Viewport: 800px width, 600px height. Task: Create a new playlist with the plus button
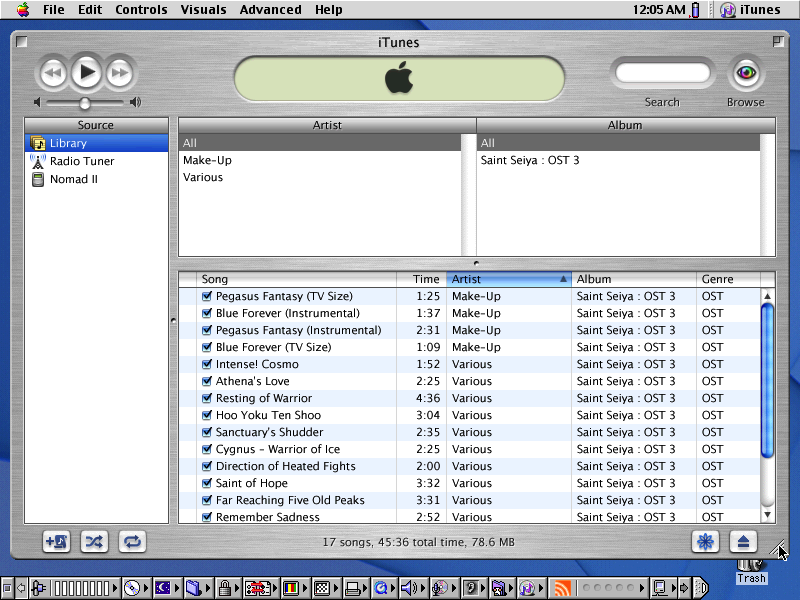(x=56, y=542)
